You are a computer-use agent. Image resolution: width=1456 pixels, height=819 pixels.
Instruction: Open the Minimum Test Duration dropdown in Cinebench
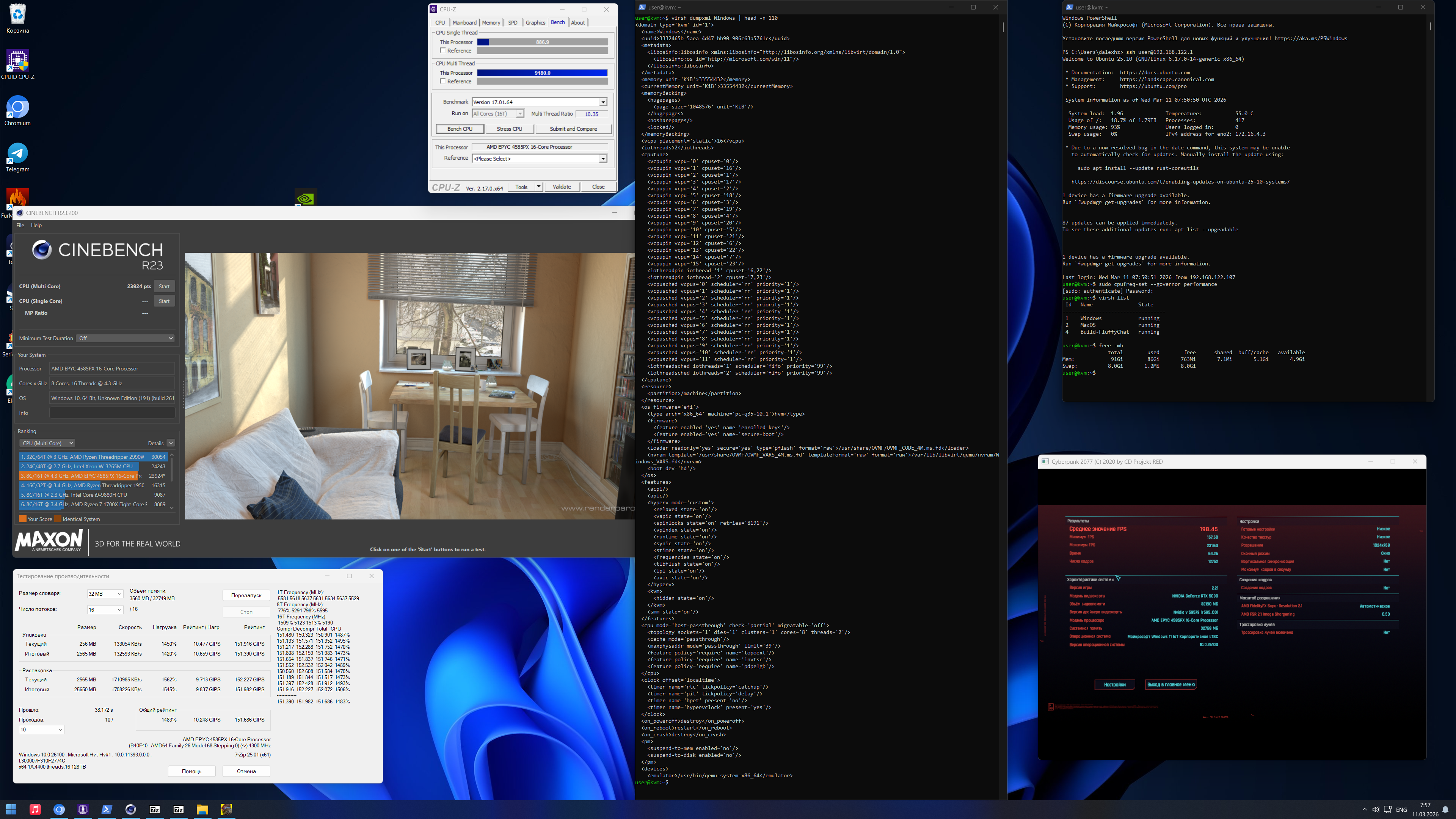click(126, 338)
